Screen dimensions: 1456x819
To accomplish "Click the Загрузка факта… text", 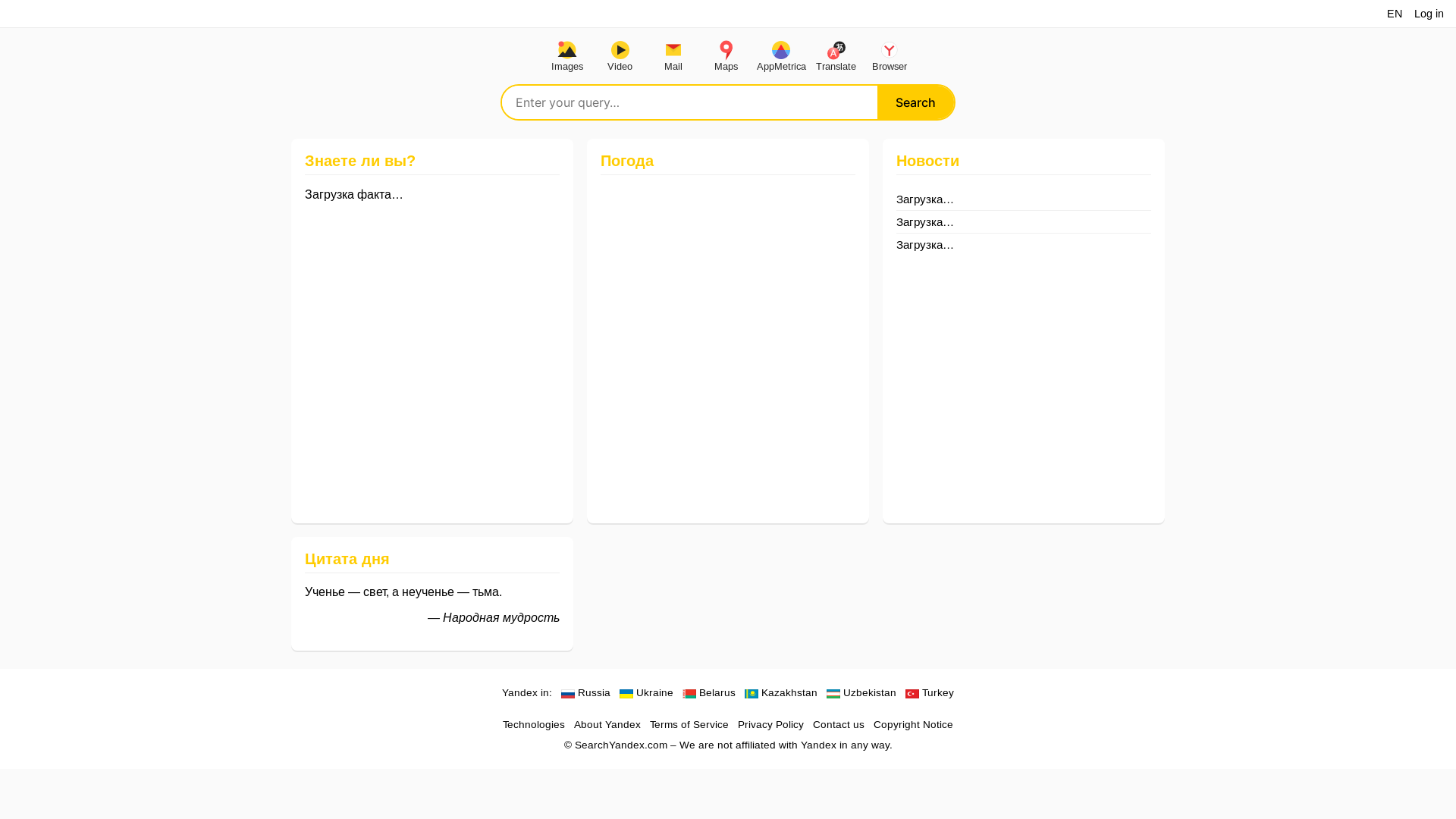I will pos(354,195).
